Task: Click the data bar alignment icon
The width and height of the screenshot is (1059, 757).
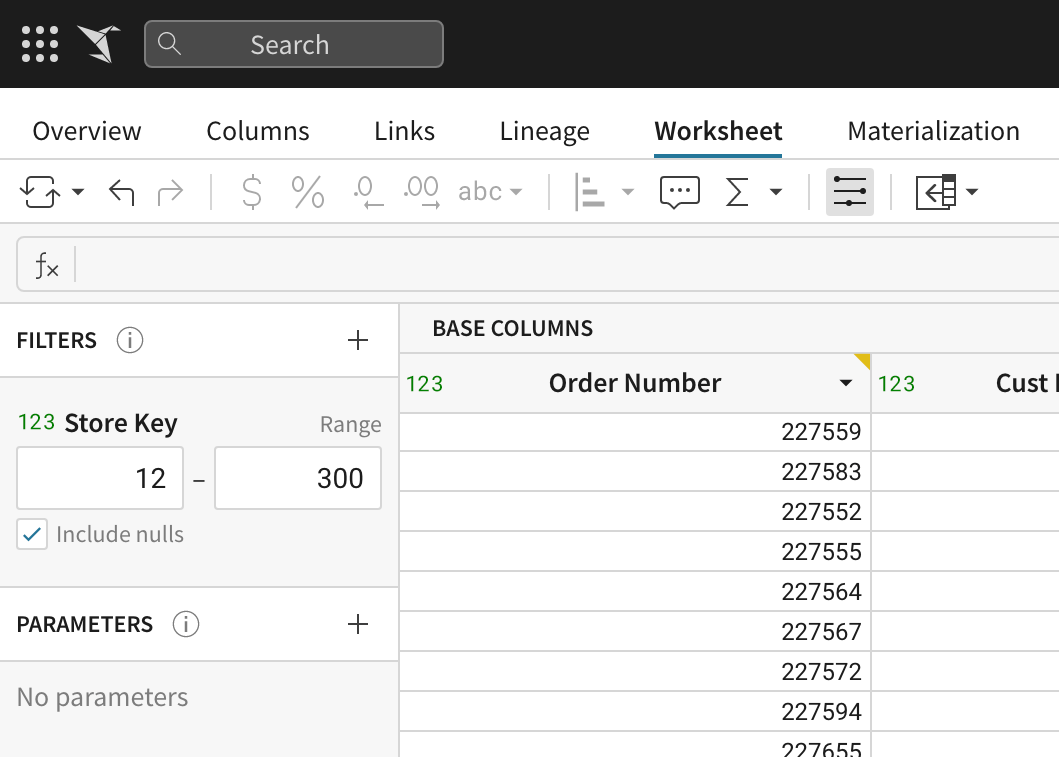Action: [590, 192]
